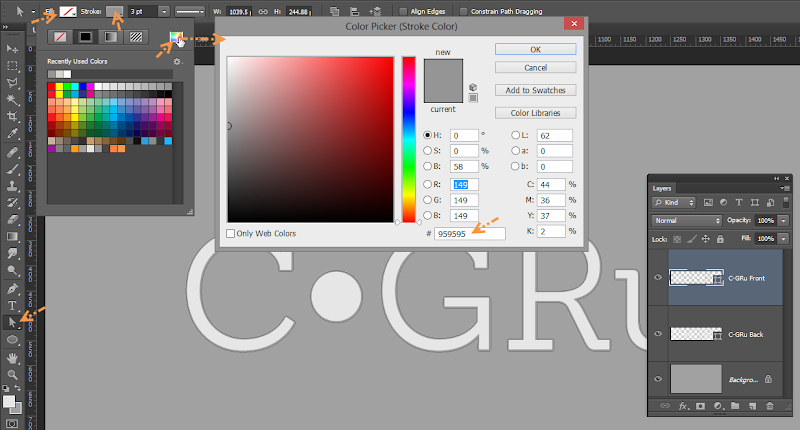The height and width of the screenshot is (430, 800).
Task: Select the Hand tool
Action: click(12, 358)
